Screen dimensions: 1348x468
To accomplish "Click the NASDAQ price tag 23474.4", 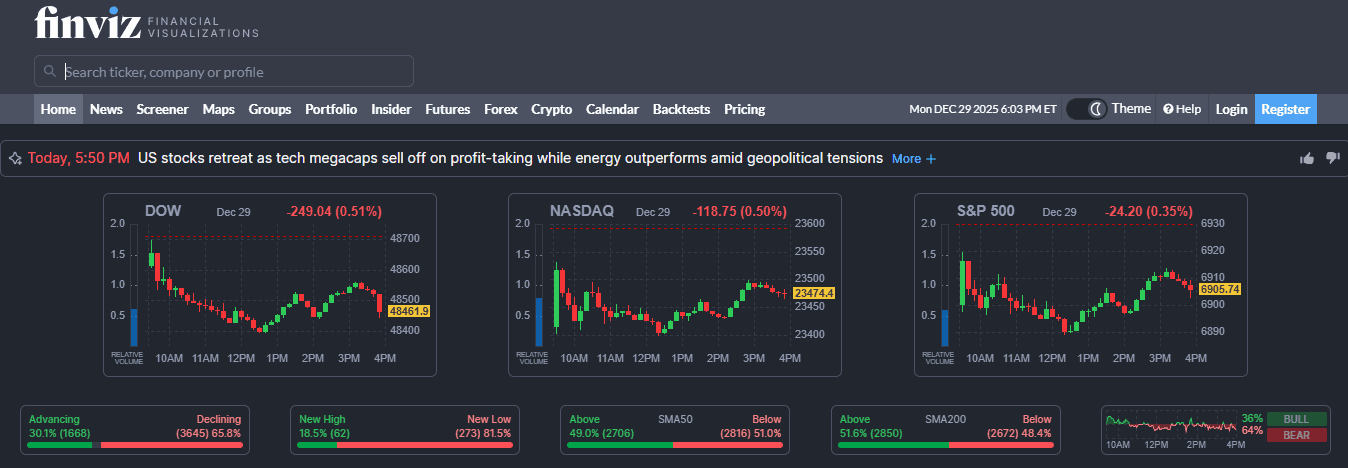I will click(x=814, y=292).
